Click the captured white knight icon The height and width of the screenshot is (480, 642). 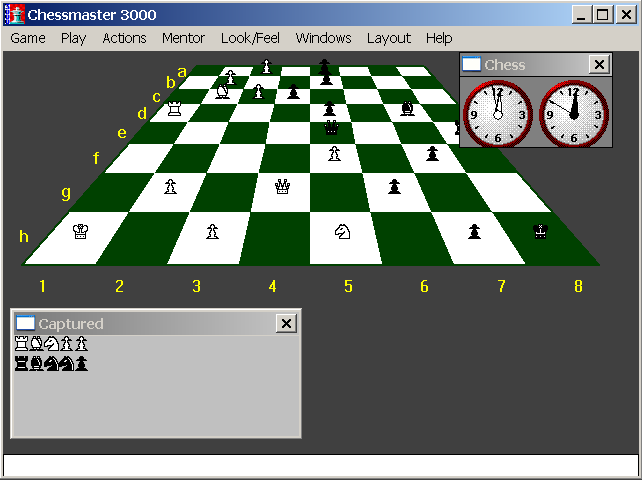(52, 343)
